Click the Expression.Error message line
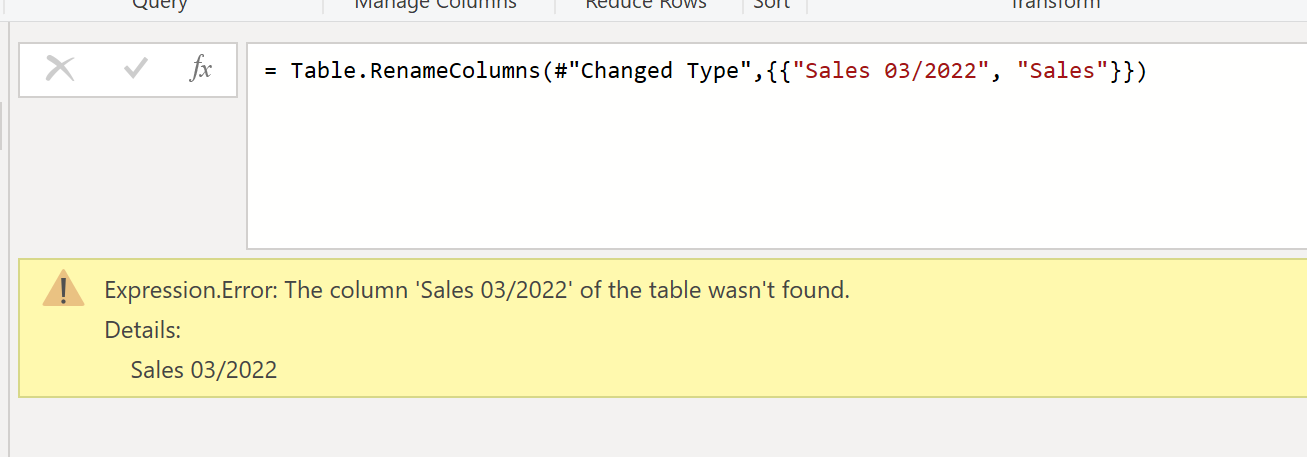Screen dimensions: 1307x457 (x=477, y=291)
